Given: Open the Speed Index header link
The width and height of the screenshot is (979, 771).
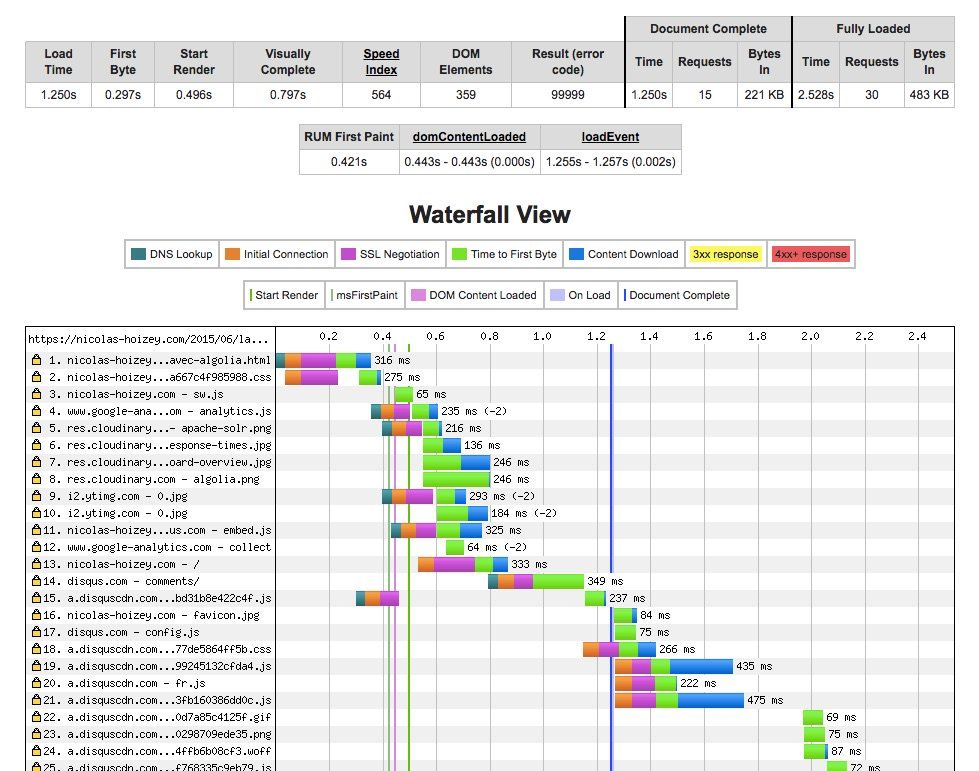Looking at the screenshot, I should click(x=381, y=62).
